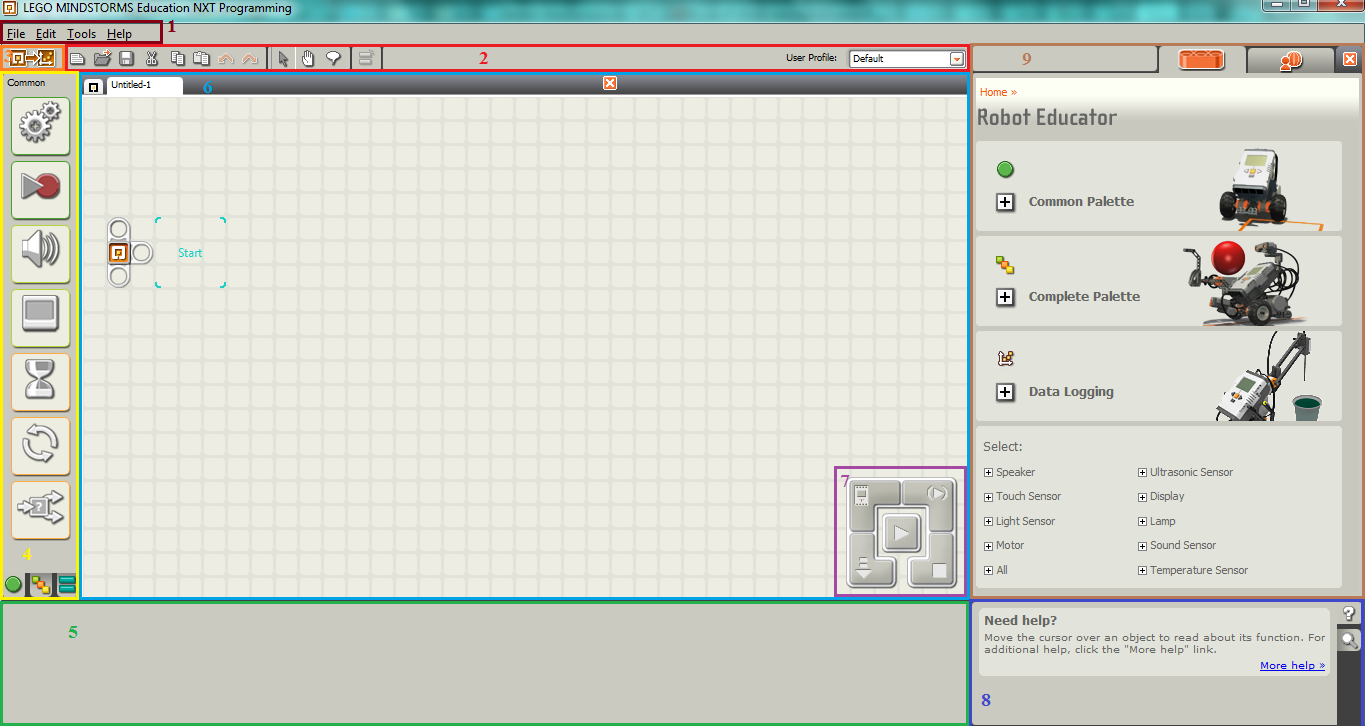The height and width of the screenshot is (726, 1365).
Task: Expand the Ultrasonic Sensor selection
Action: [1143, 473]
